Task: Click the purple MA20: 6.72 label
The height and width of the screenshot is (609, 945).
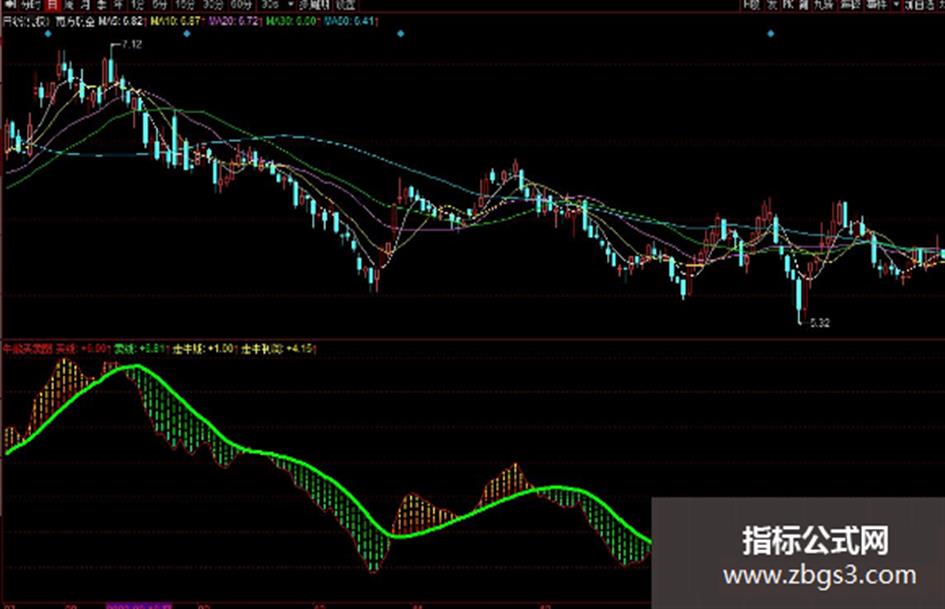Action: [234, 21]
